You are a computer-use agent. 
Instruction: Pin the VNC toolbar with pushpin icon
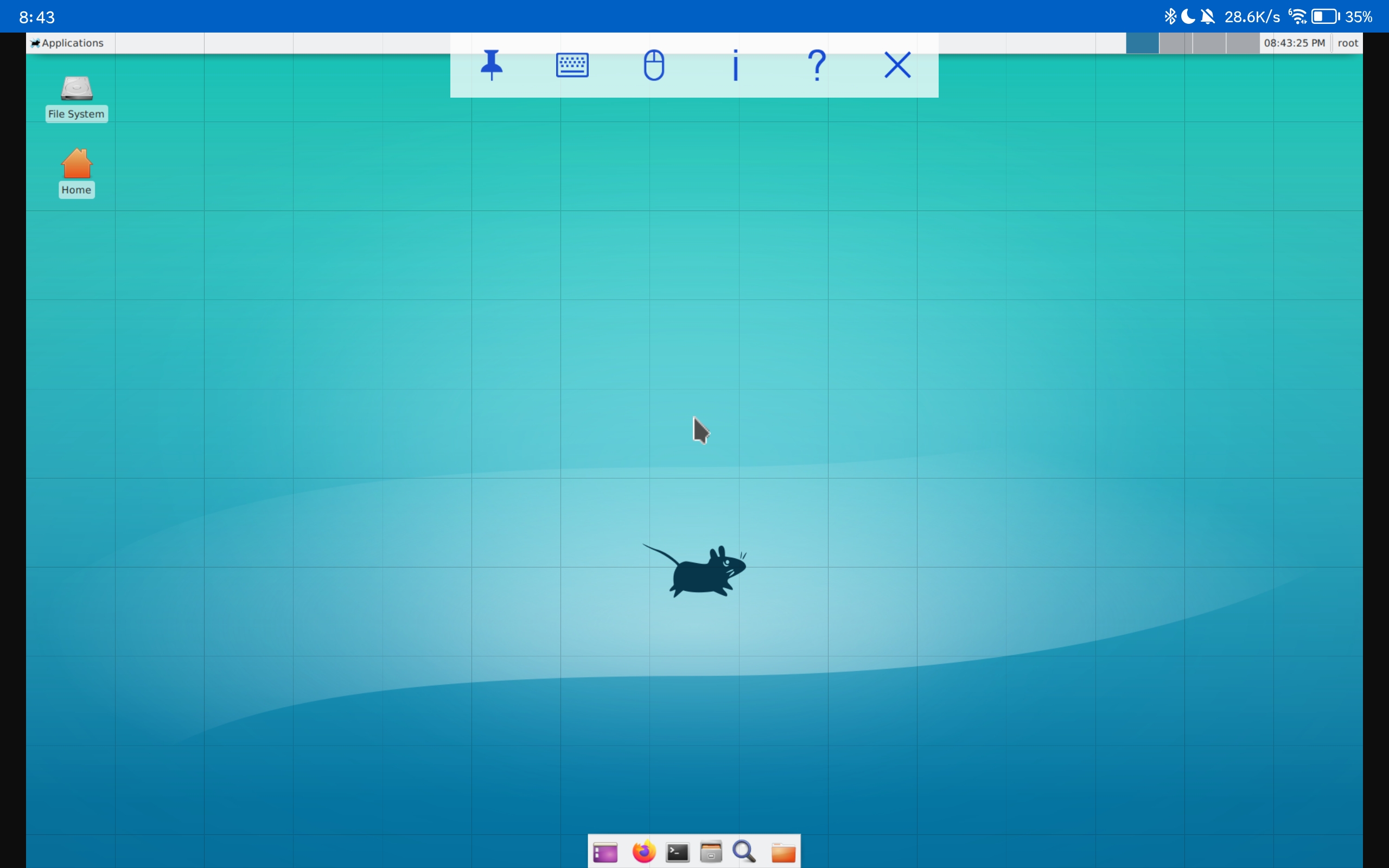(492, 65)
